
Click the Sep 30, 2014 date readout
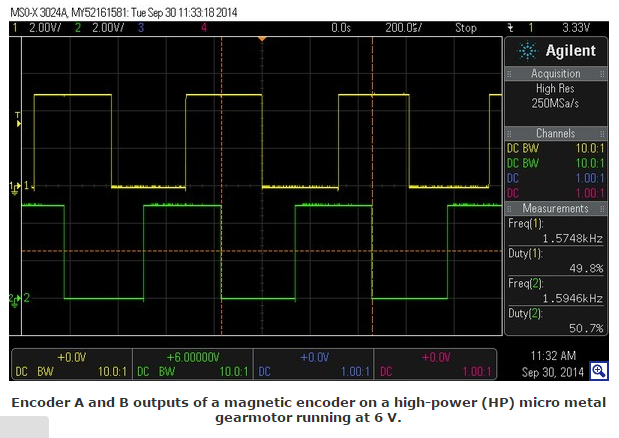(x=552, y=372)
